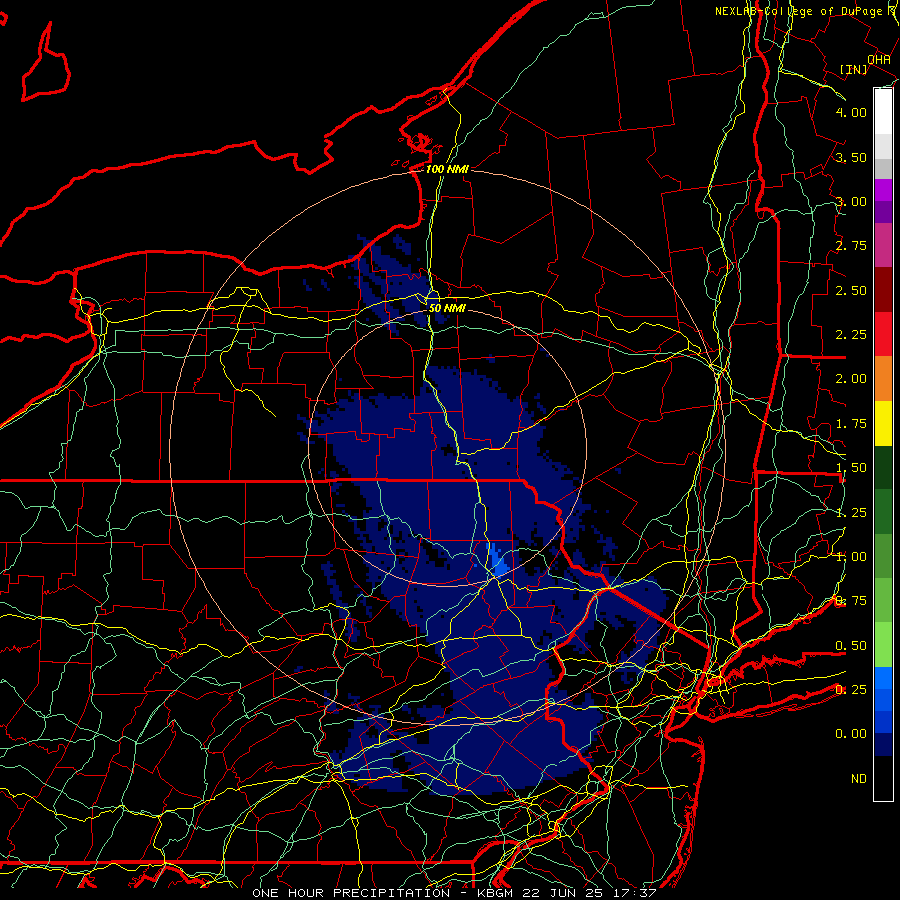Image resolution: width=900 pixels, height=900 pixels.
Task: Click the "50 NMI" range ring label
Action: (447, 308)
